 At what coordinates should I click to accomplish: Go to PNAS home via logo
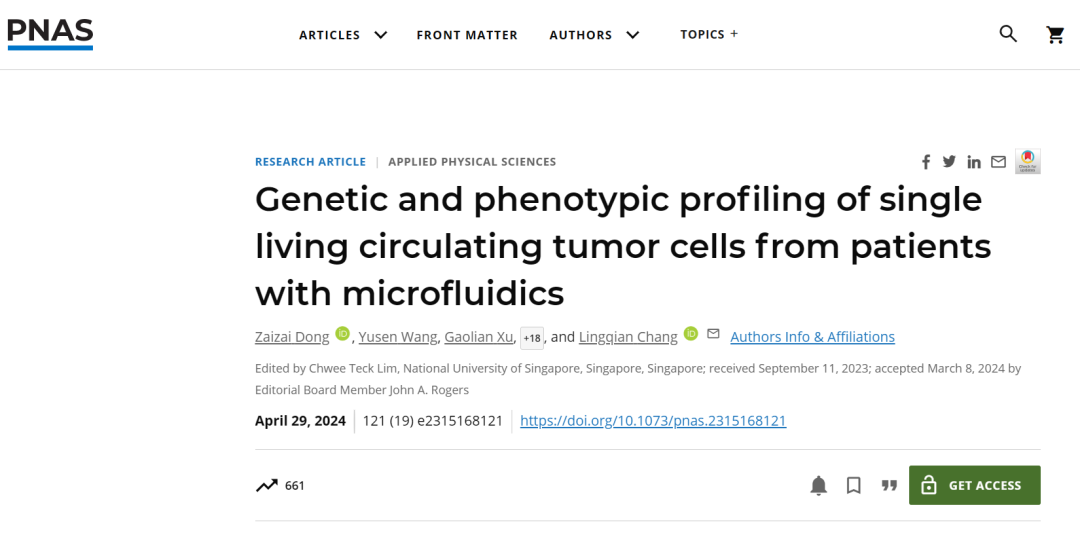tap(50, 33)
